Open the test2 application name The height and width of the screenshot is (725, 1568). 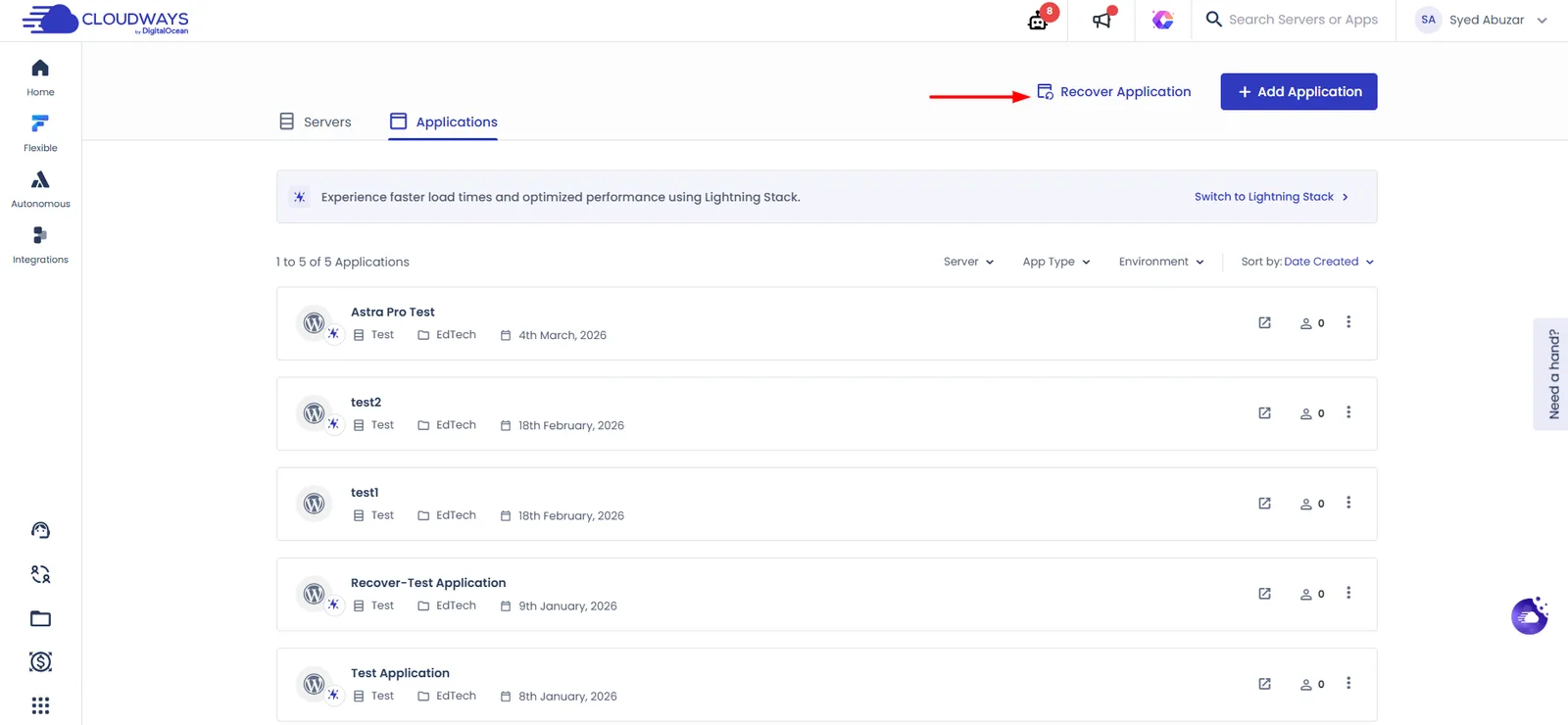click(366, 402)
